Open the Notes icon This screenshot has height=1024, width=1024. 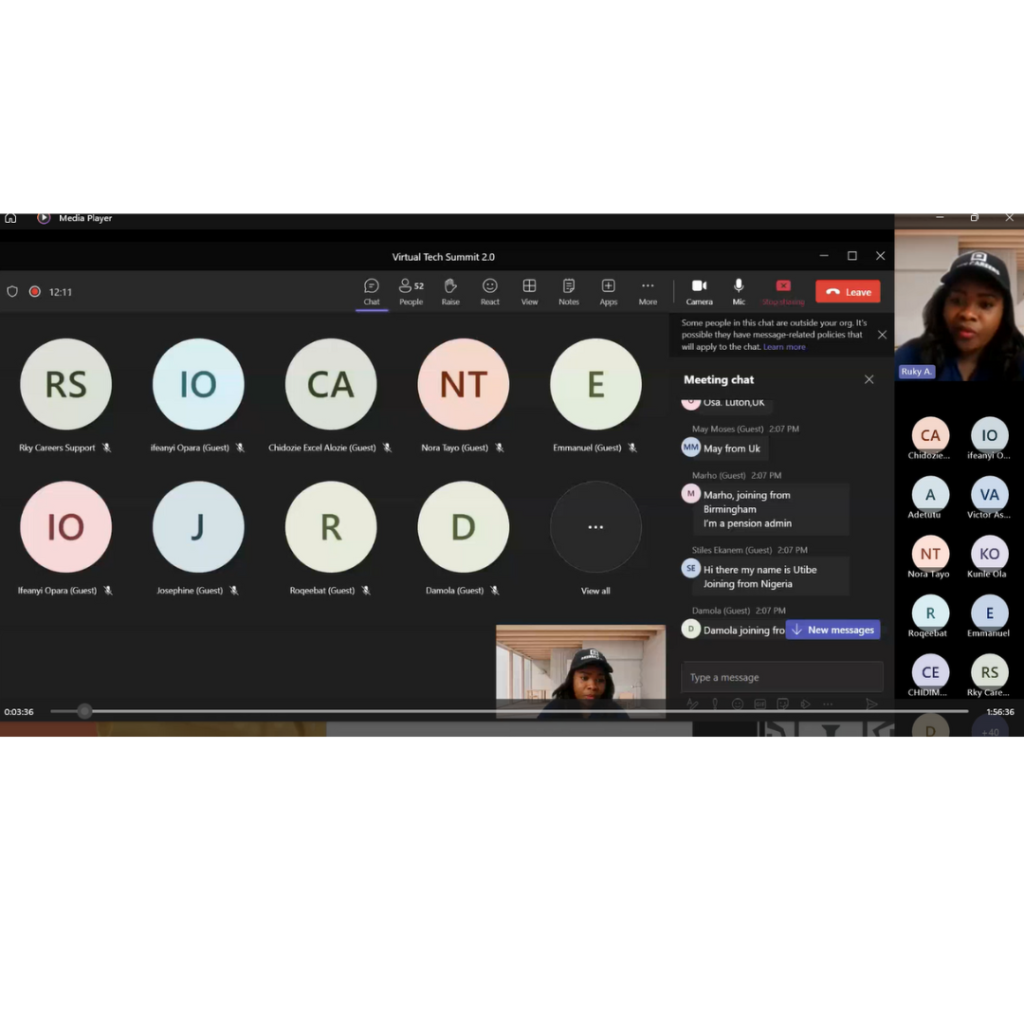click(x=568, y=291)
